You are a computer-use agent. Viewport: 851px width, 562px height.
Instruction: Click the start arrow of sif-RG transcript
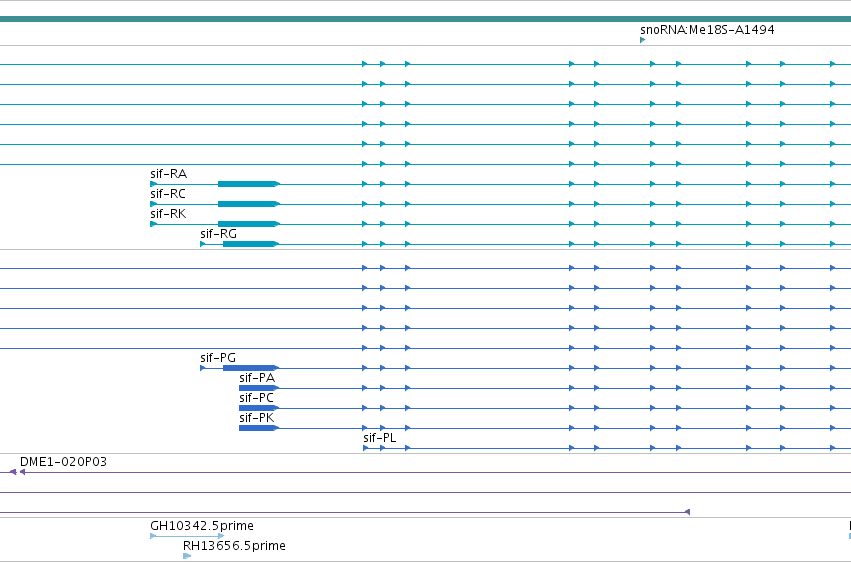click(x=203, y=244)
